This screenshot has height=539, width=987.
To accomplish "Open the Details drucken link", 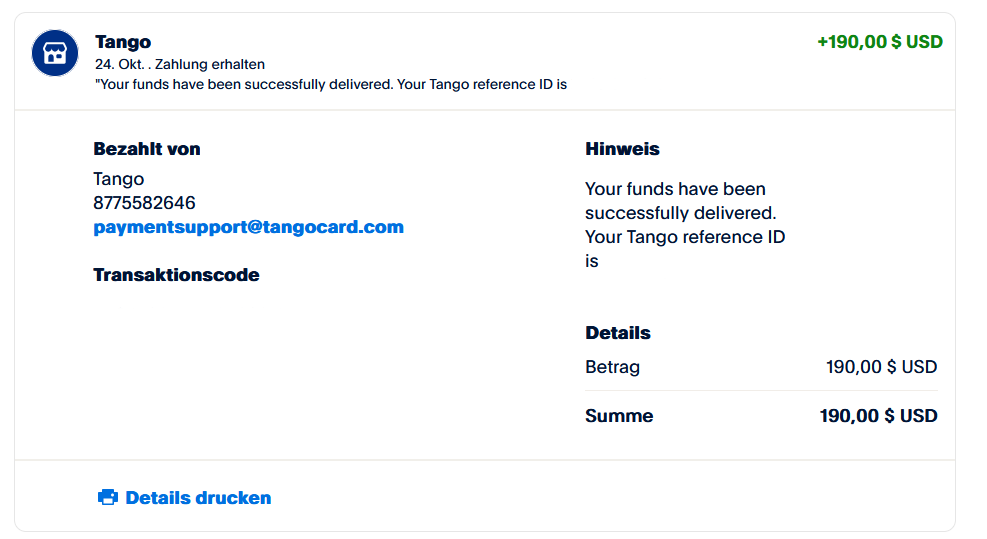I will pyautogui.click(x=198, y=498).
